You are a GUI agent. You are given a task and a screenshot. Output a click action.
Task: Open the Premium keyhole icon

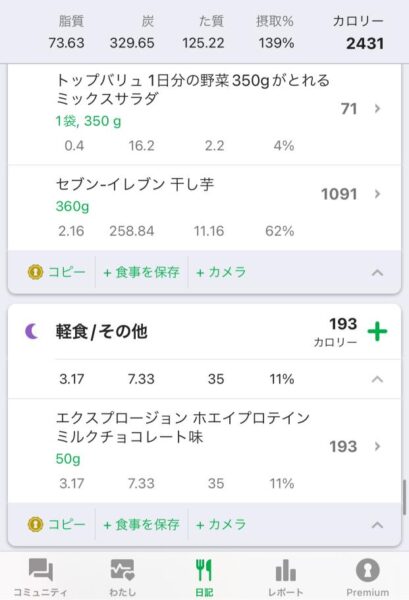tap(367, 570)
